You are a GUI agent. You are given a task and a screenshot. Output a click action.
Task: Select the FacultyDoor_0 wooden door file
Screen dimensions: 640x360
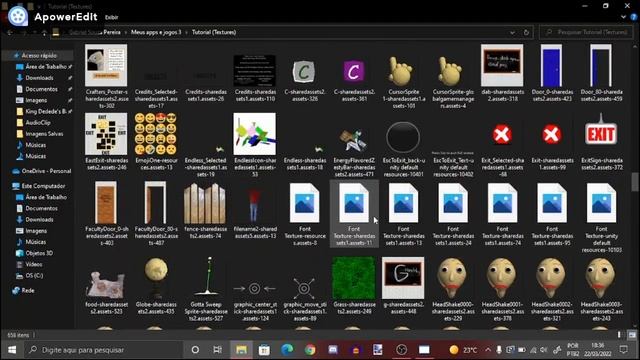[106, 203]
